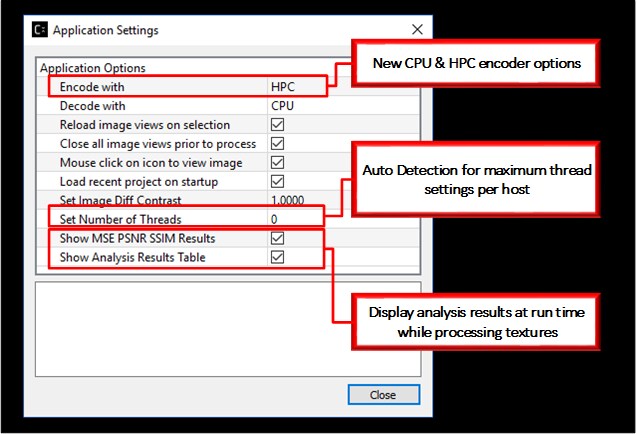
Task: Click the Compressonator app icon in title bar
Action: point(39,30)
